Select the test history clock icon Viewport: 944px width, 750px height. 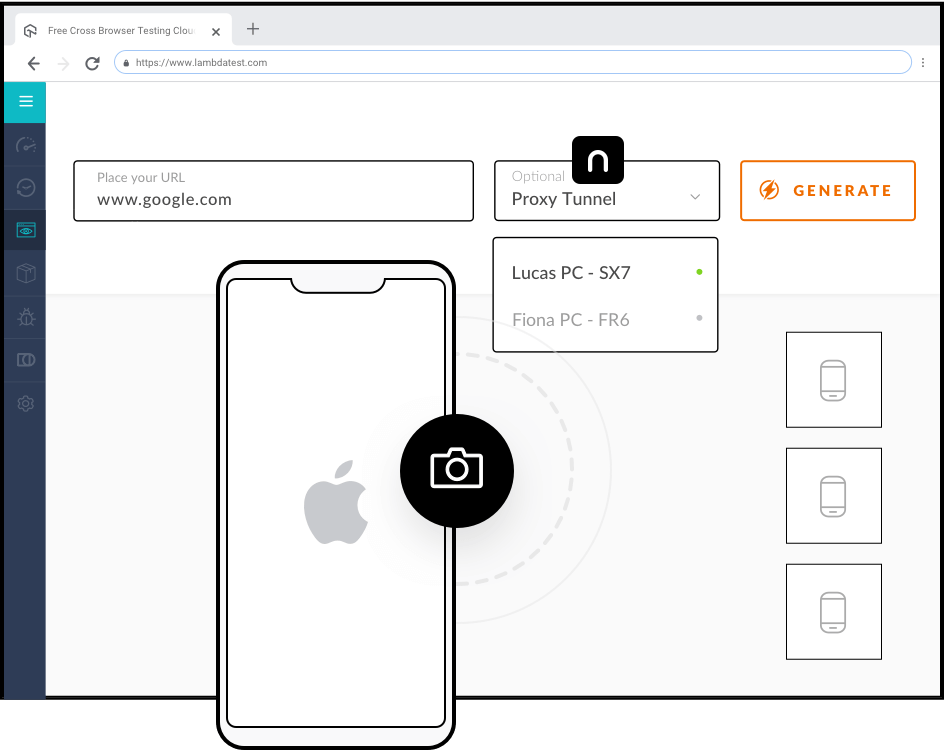pos(24,187)
